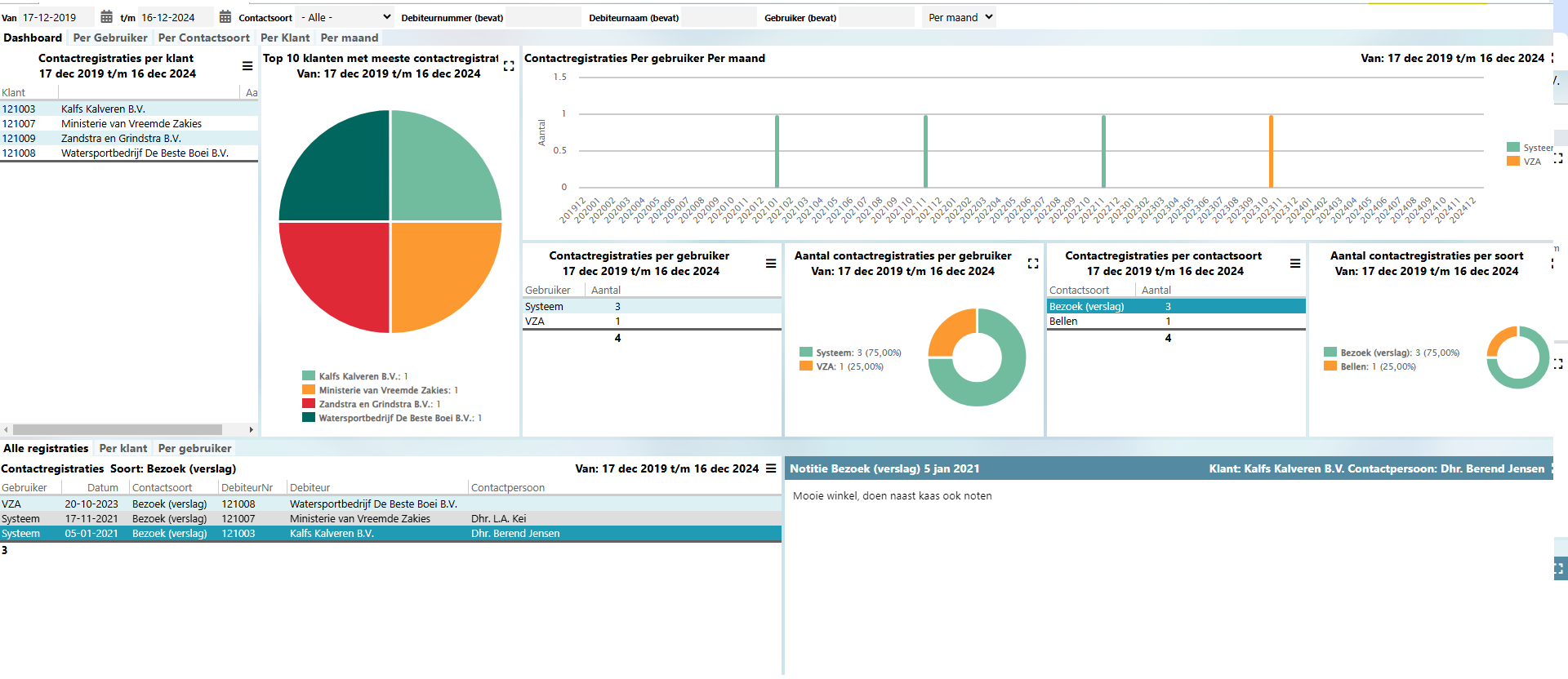Click the orange VZA bar in monthly chart

1271,151
